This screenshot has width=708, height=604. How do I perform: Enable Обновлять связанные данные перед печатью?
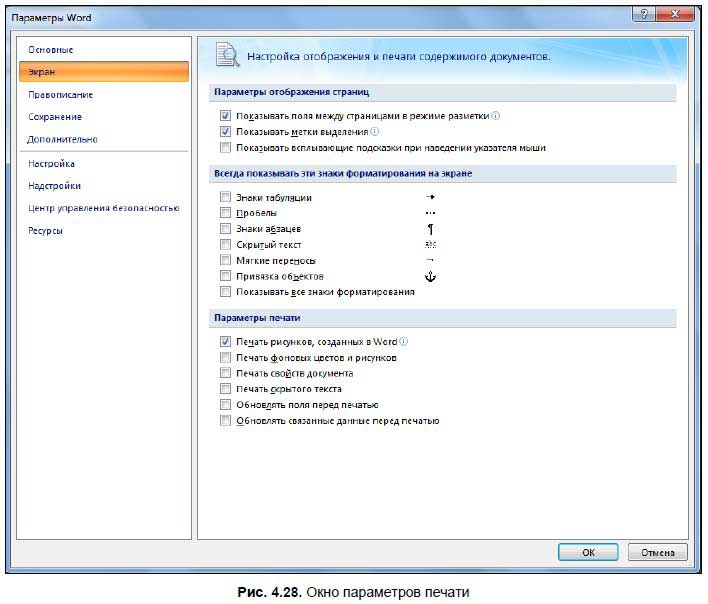tap(225, 420)
